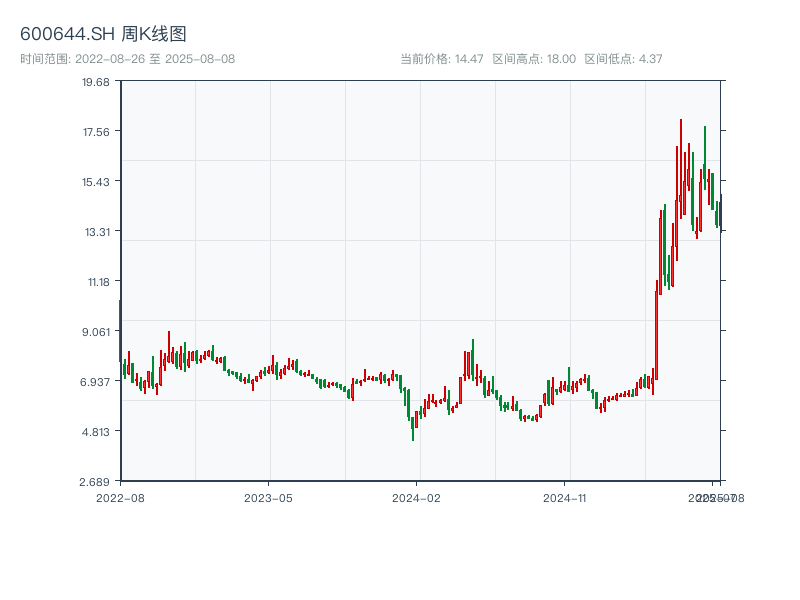
Task: Click the time range text 时间范围: 2022-08-26 至 2025-08-08
Action: click(x=128, y=59)
